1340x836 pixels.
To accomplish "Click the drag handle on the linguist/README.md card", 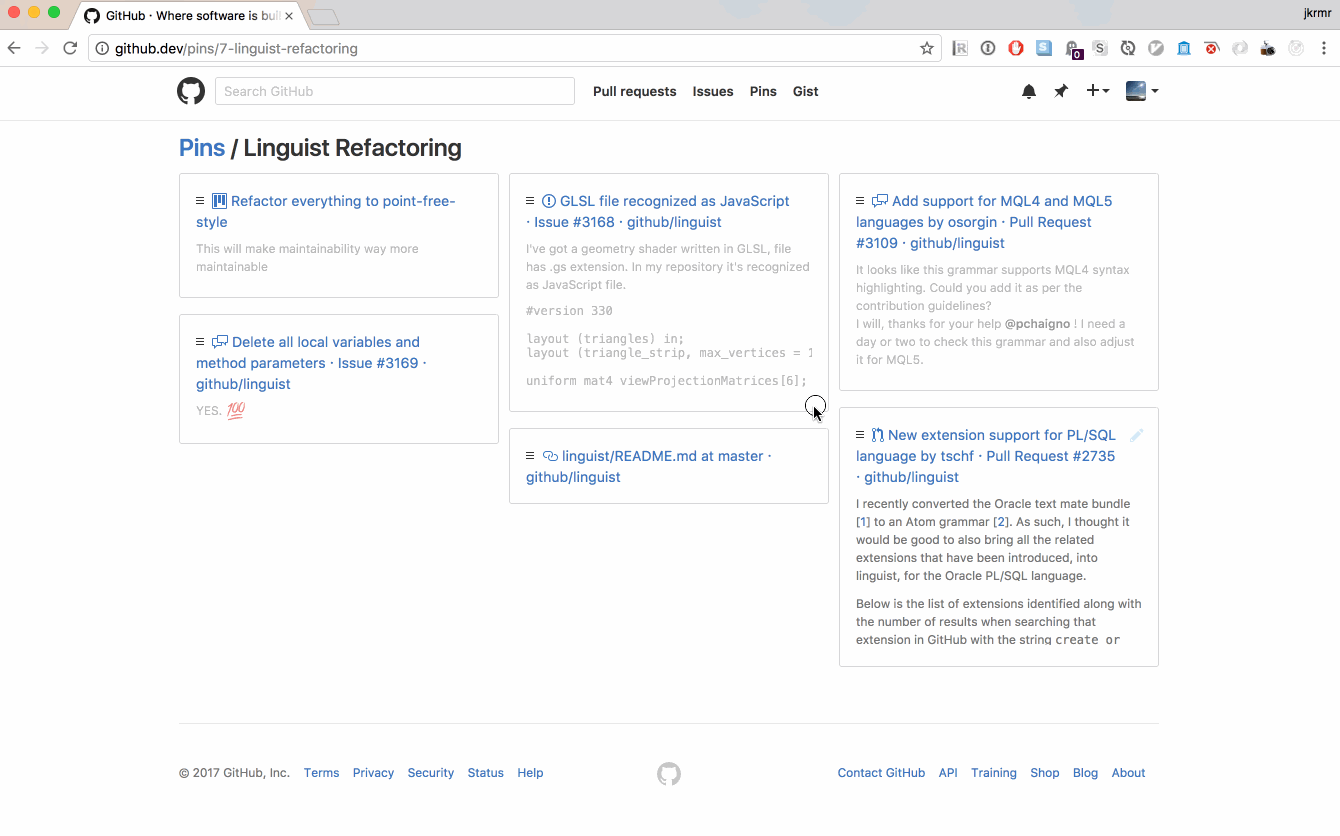I will click(530, 456).
